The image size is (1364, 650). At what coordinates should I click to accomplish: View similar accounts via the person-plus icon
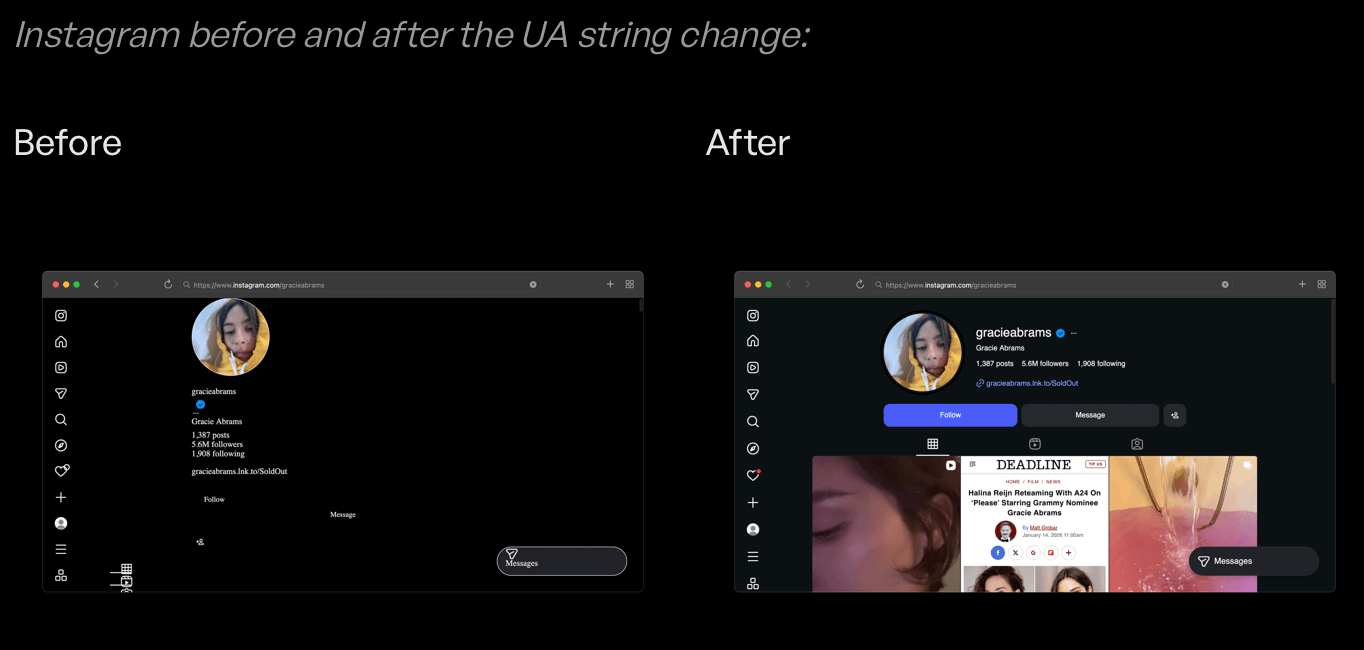1174,415
